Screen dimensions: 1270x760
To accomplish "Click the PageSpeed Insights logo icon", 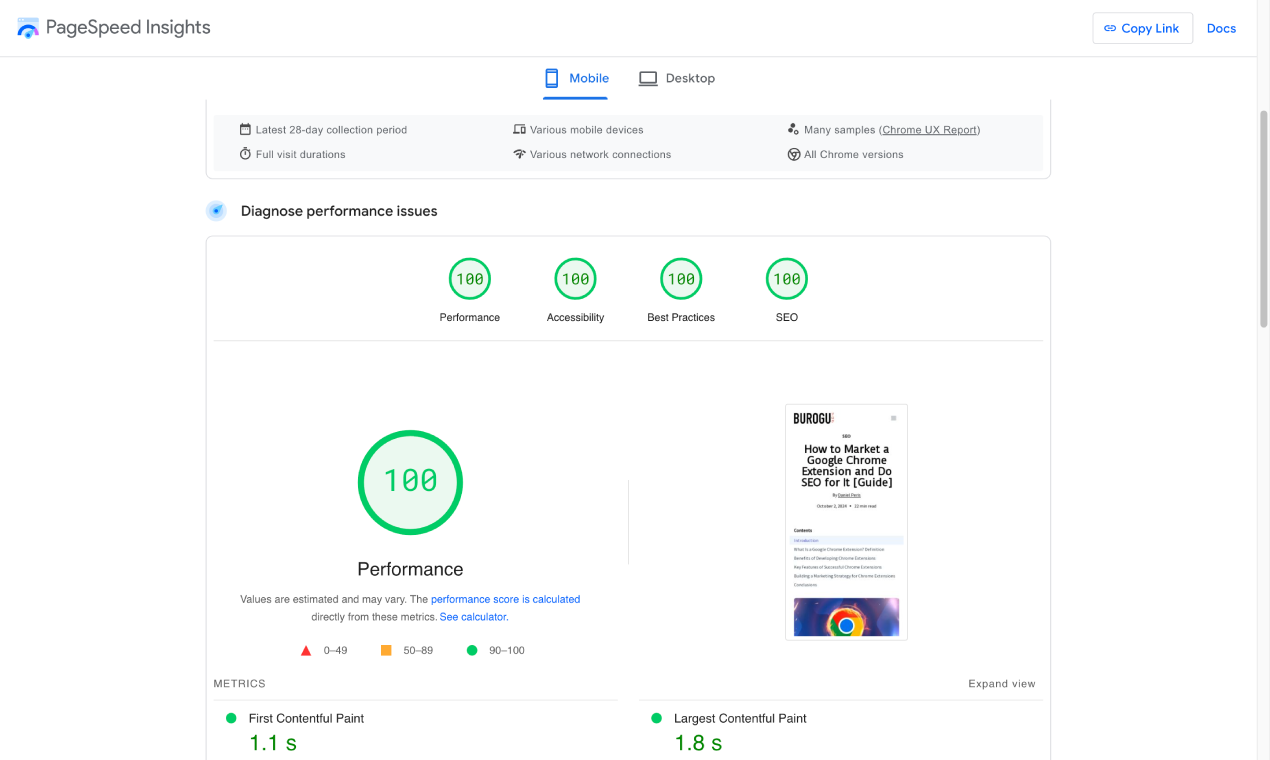I will [28, 28].
